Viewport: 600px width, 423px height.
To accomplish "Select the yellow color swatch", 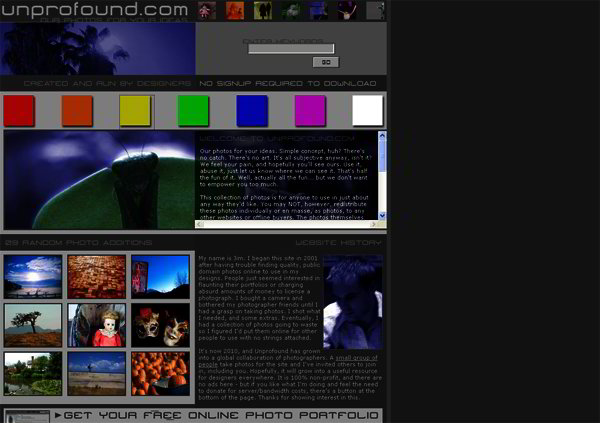I will (x=135, y=111).
